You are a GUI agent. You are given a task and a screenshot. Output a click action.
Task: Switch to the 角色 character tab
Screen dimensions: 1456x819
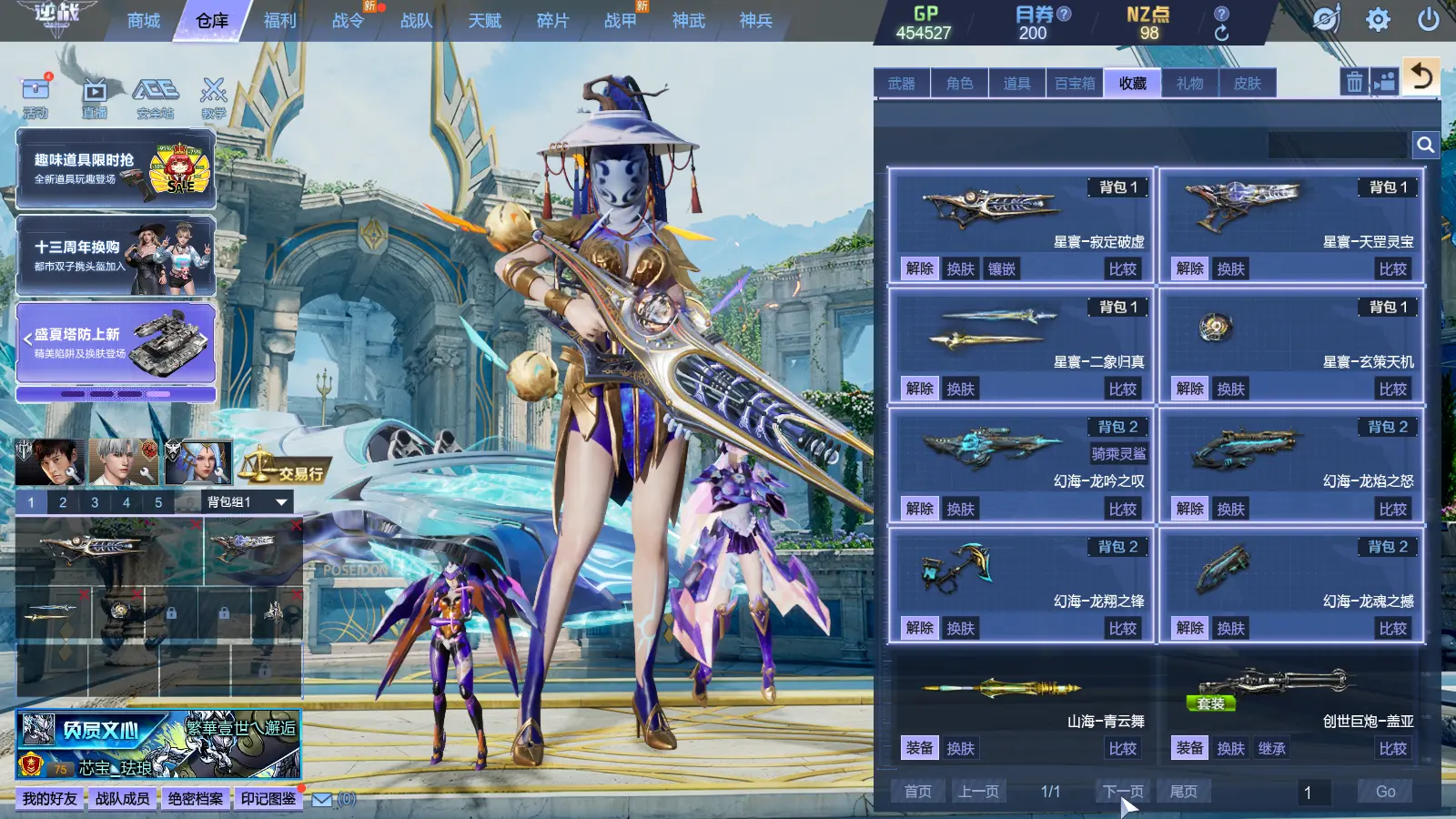click(959, 83)
